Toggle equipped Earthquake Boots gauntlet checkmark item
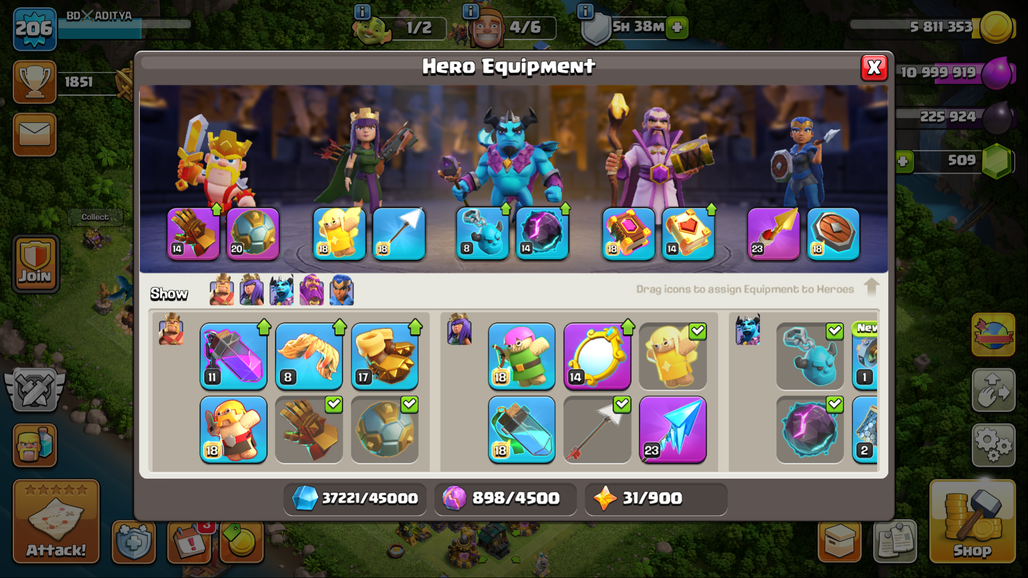This screenshot has height=578, width=1028. [x=309, y=429]
